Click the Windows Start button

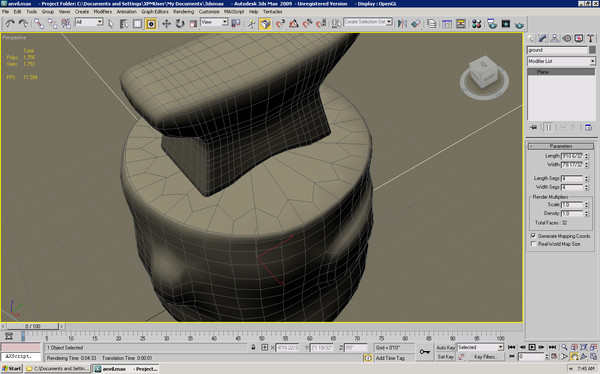(11, 369)
